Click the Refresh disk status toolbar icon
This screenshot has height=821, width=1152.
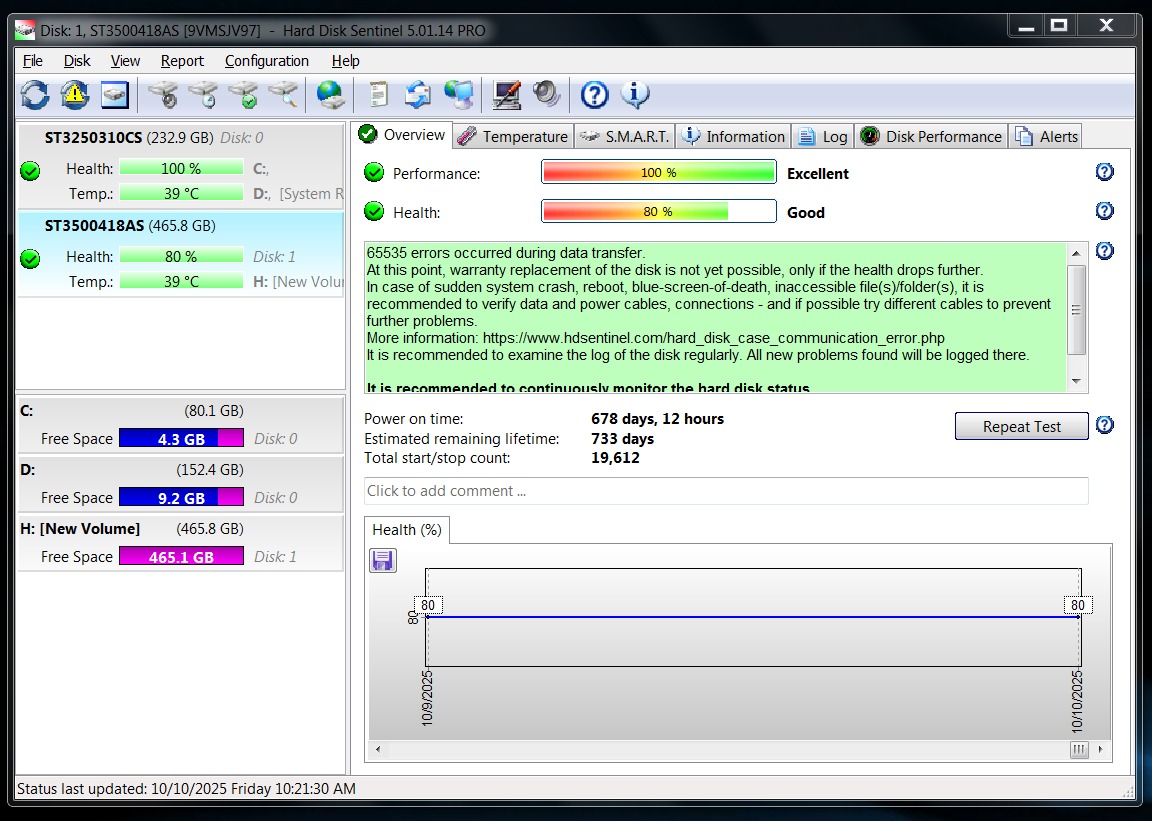click(35, 95)
